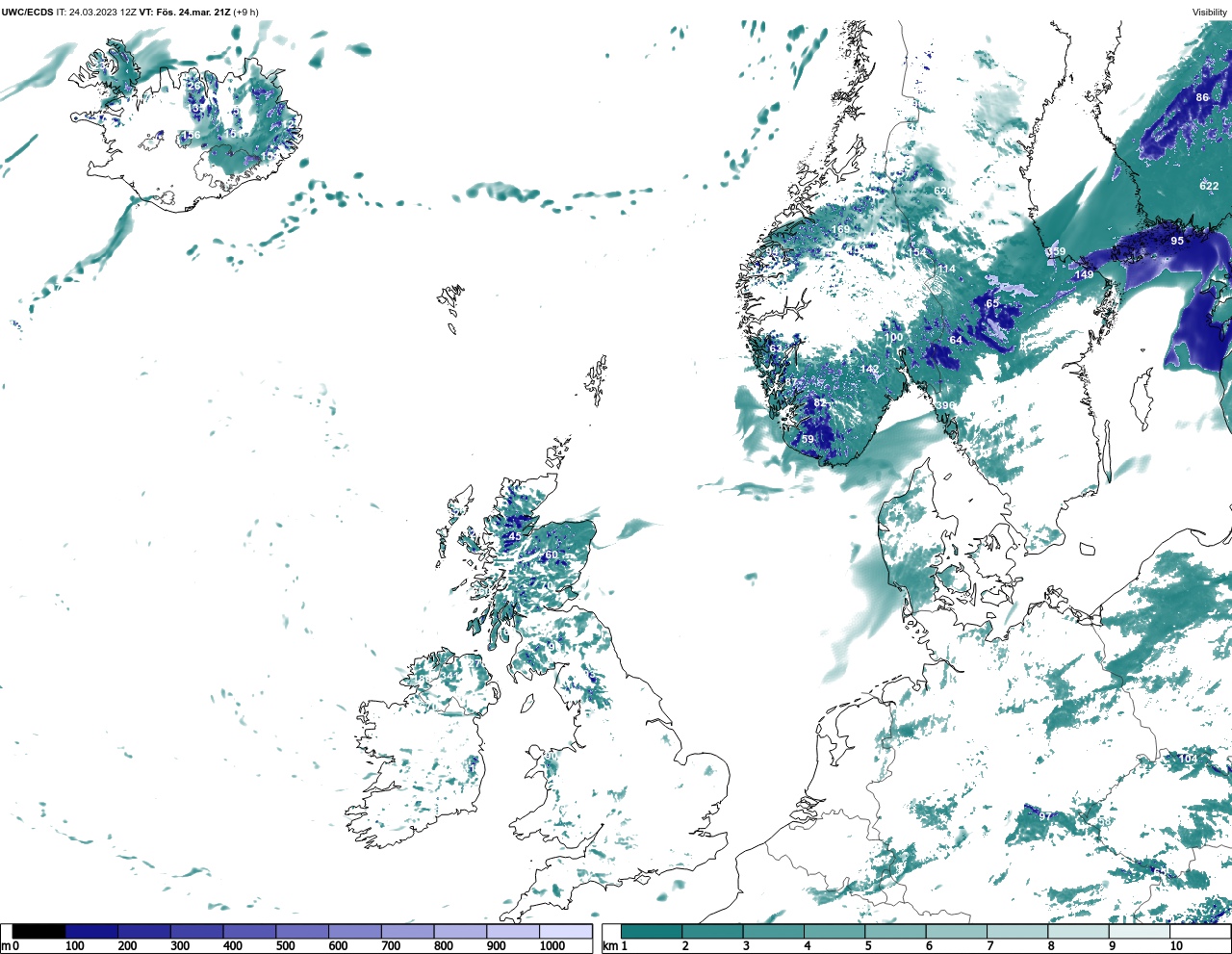Click the 'VT: Fös. 24.mar. 21Z' valid time
Viewport: 1232px width, 954px height.
click(183, 13)
